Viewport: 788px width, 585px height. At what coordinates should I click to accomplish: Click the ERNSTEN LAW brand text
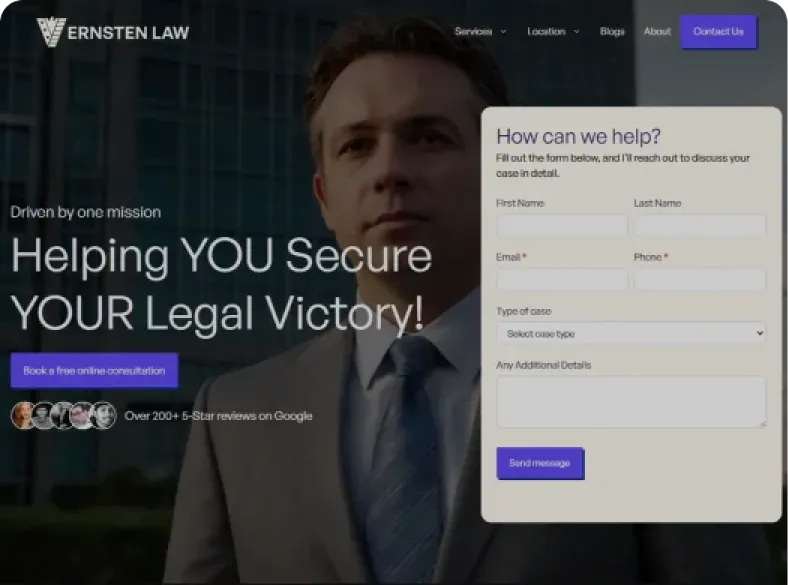point(128,33)
